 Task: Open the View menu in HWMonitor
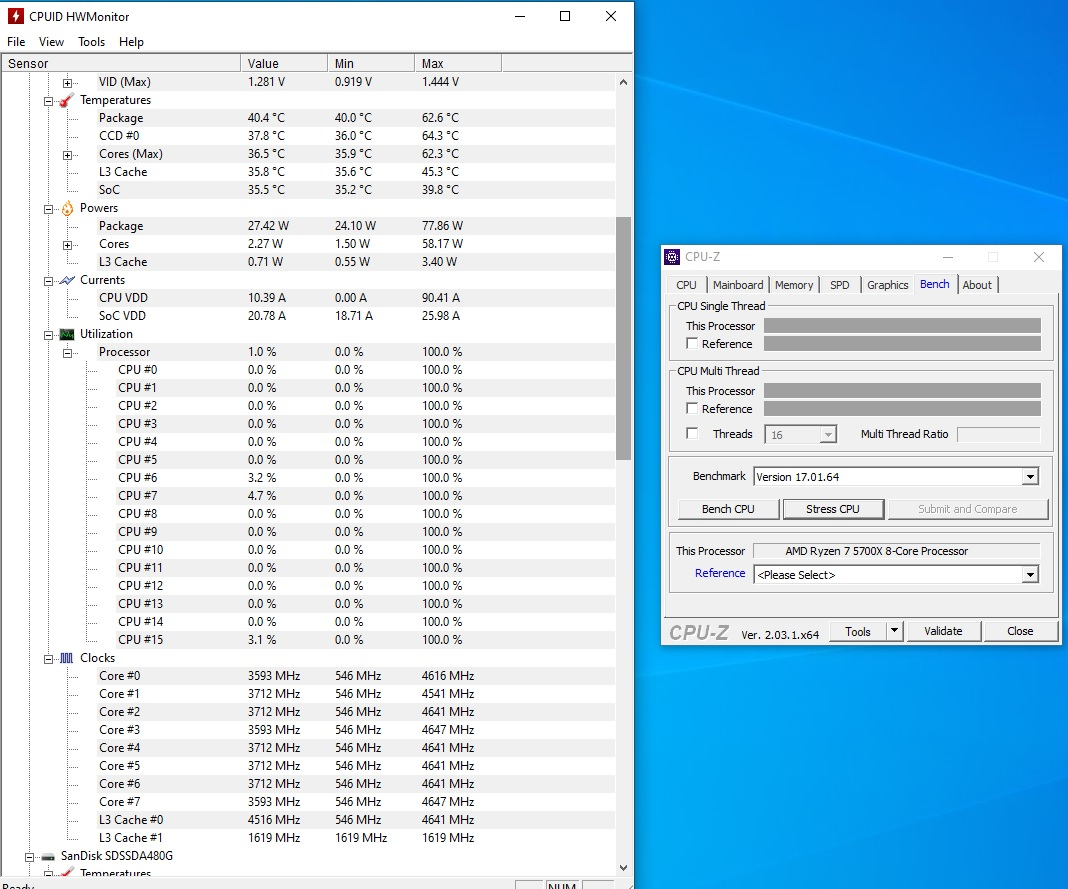(x=51, y=42)
